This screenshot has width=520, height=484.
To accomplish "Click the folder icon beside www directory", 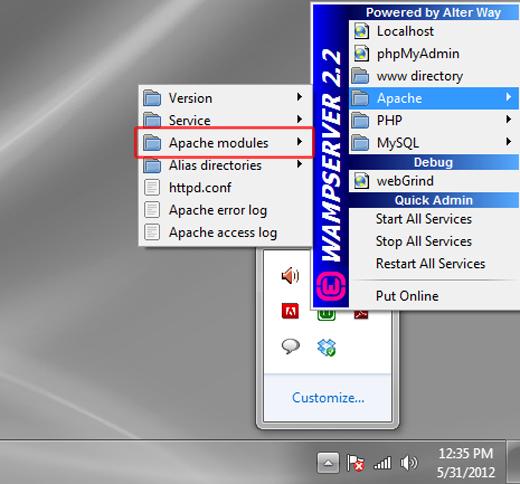I will [360, 76].
